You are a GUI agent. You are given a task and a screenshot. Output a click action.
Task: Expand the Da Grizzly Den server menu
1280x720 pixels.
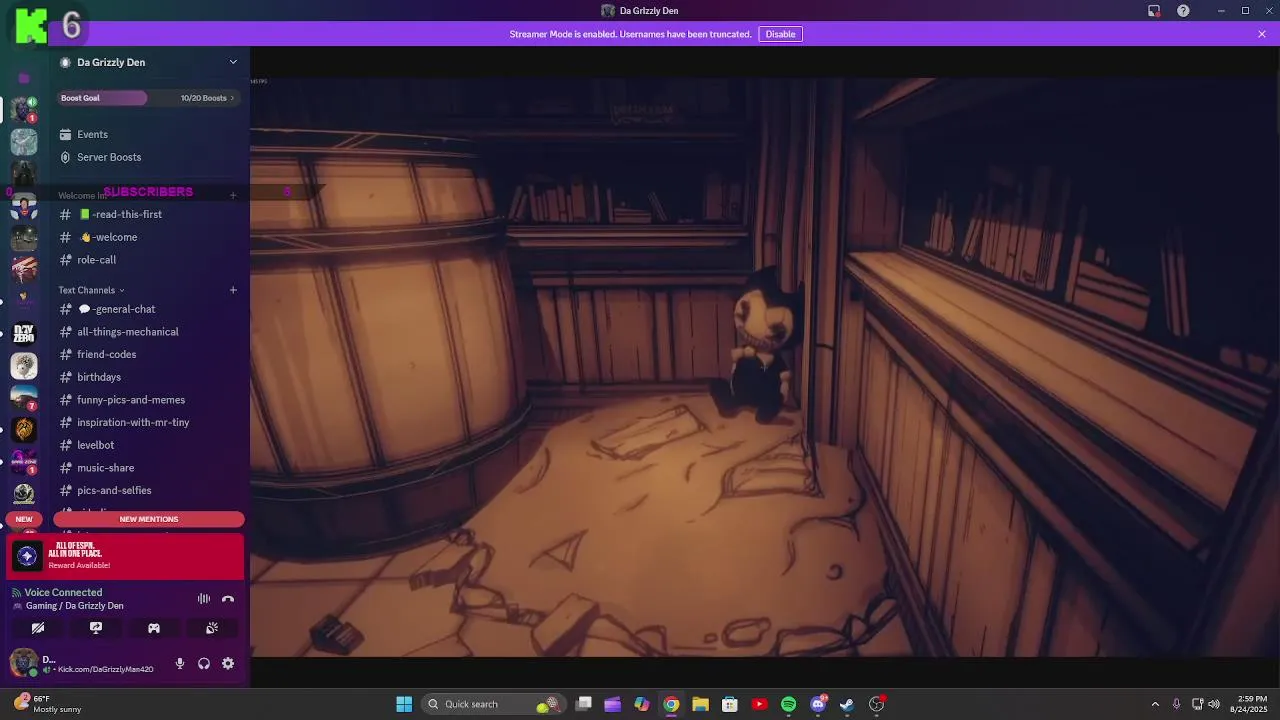(233, 62)
